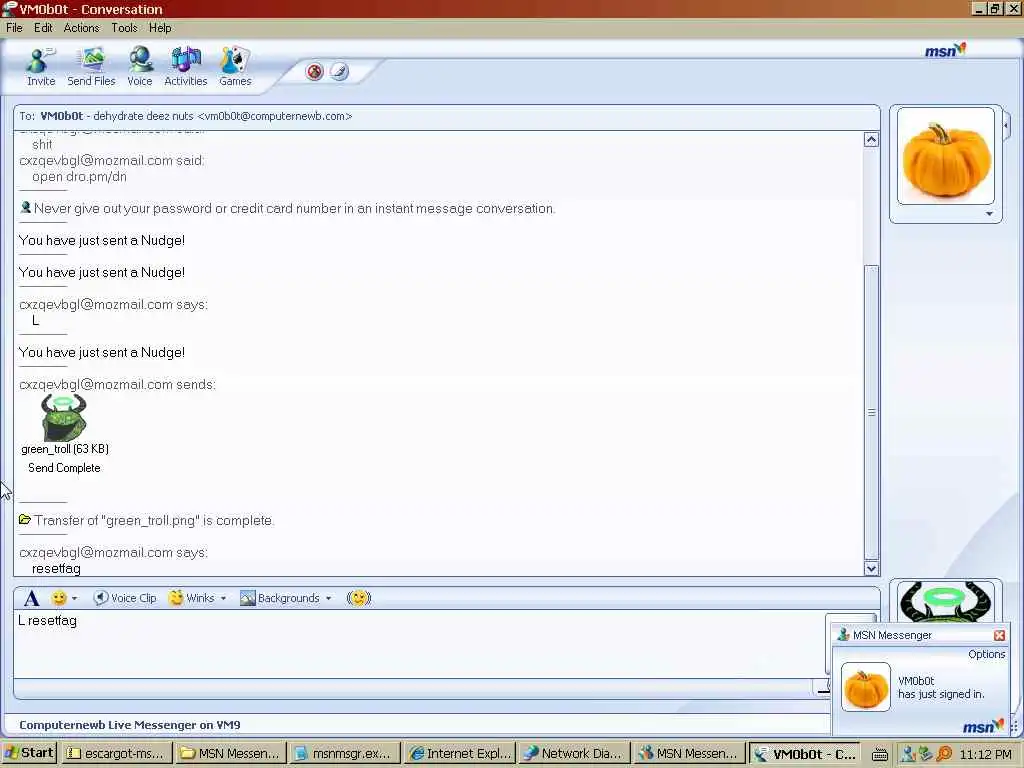Click the 'Transfer of "green_troll.png" is complete.' line

pos(154,520)
